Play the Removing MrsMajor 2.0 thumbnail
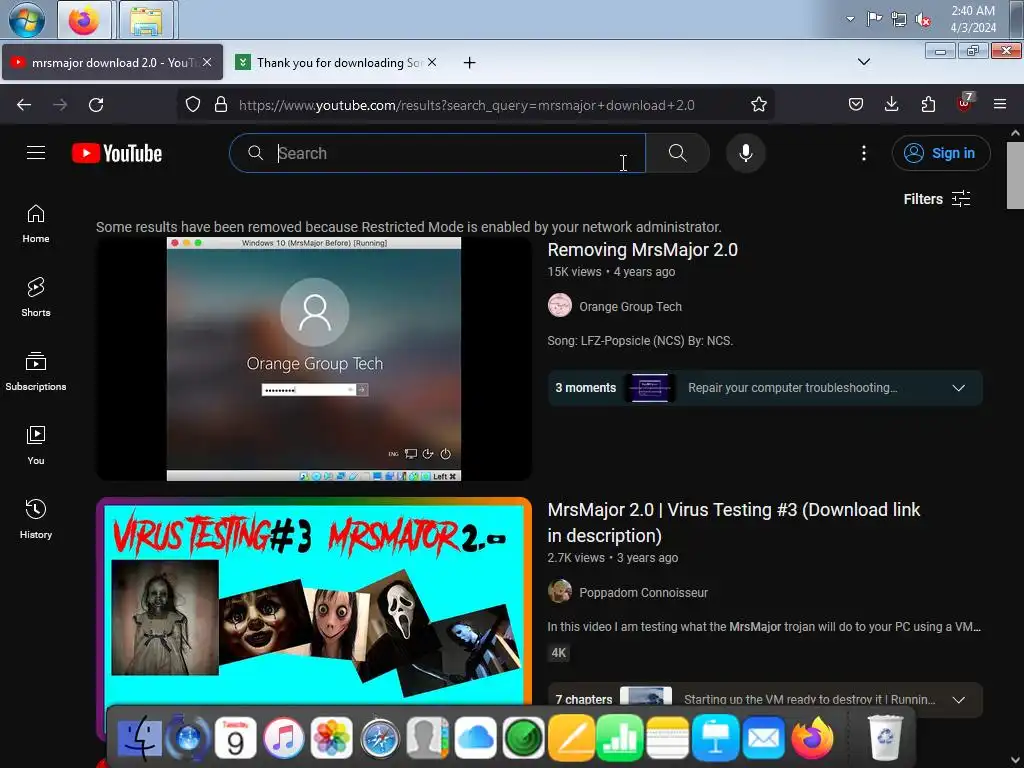The height and width of the screenshot is (768, 1024). [314, 359]
